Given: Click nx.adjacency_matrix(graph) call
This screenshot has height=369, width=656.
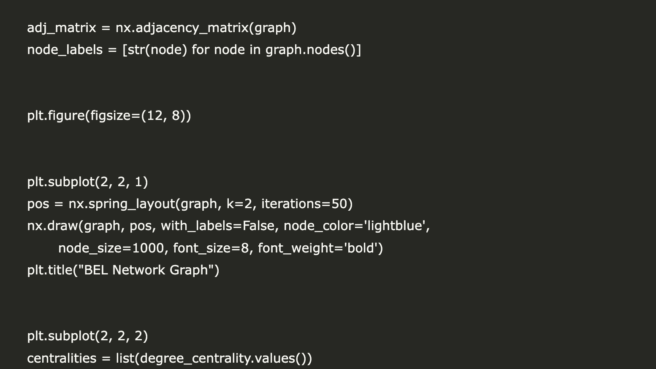Looking at the screenshot, I should tap(206, 28).
